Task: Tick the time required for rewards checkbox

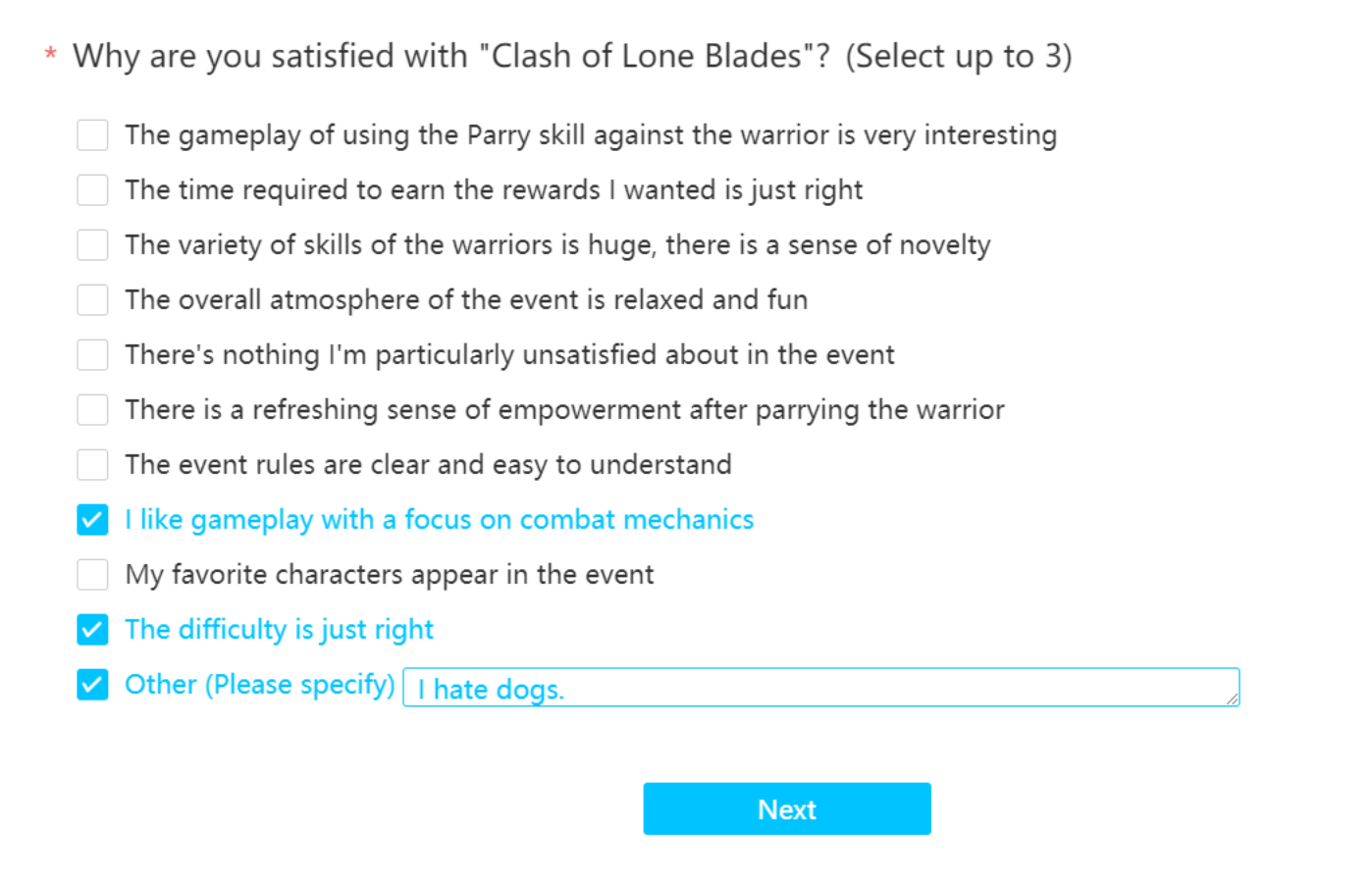Action: coord(92,190)
